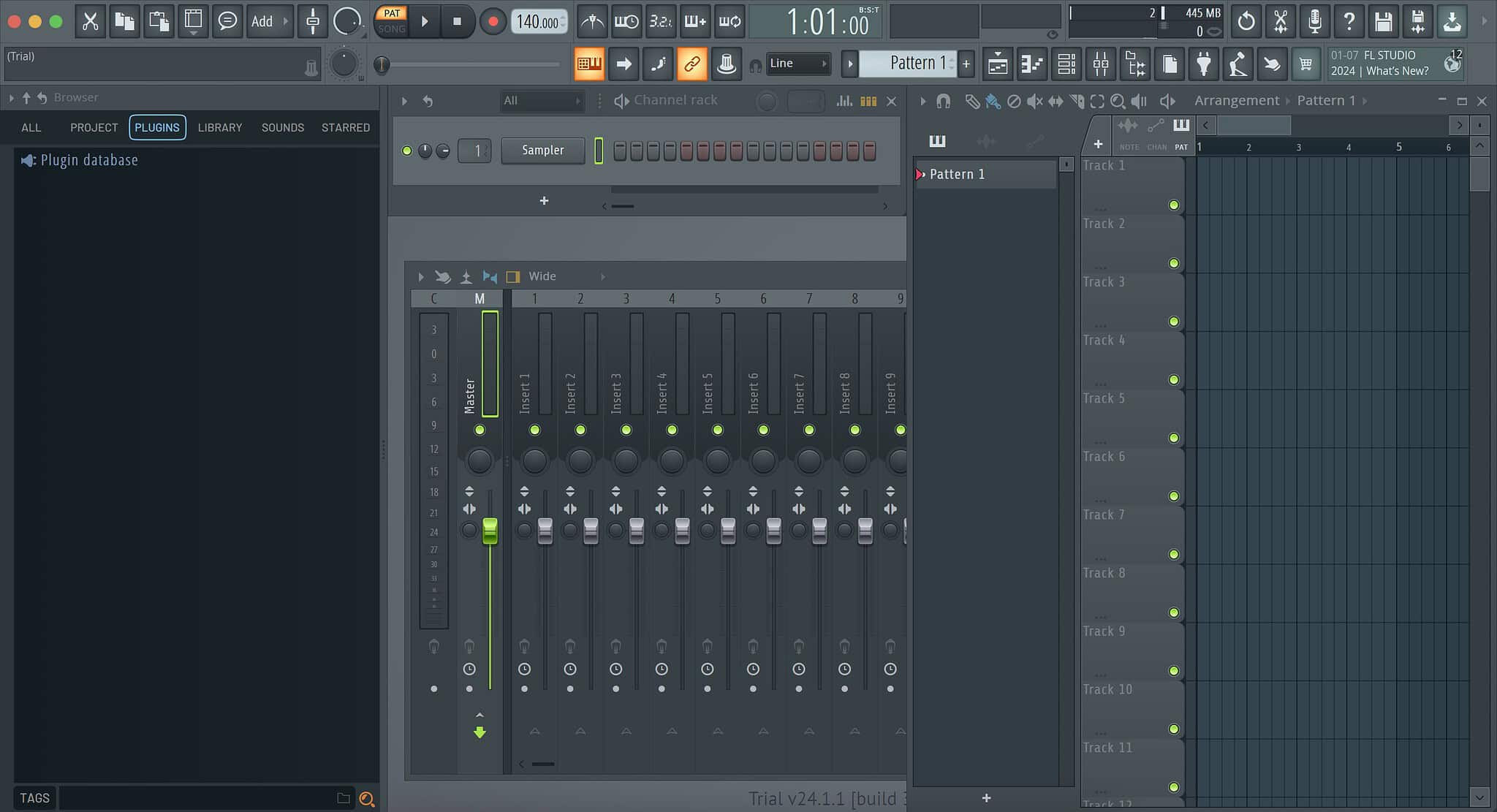1497x812 pixels.
Task: Add a new pattern with the plus button
Action: (x=966, y=64)
